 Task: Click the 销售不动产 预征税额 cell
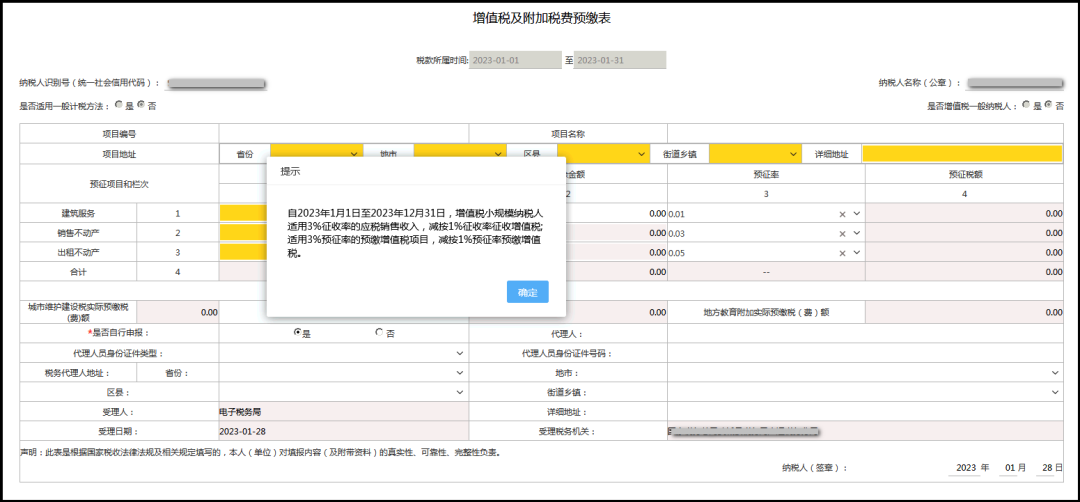click(x=964, y=233)
